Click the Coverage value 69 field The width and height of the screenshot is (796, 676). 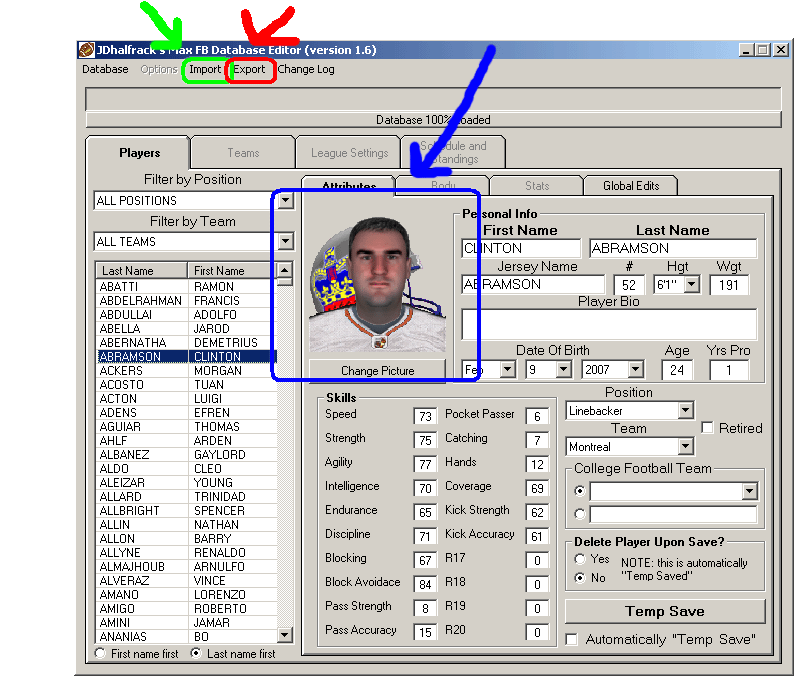point(537,488)
